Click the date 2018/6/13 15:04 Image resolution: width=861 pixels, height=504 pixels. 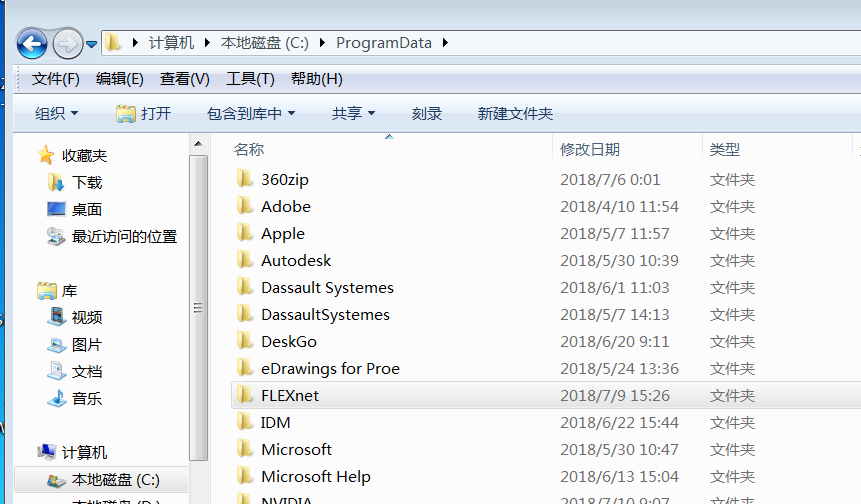tap(619, 477)
